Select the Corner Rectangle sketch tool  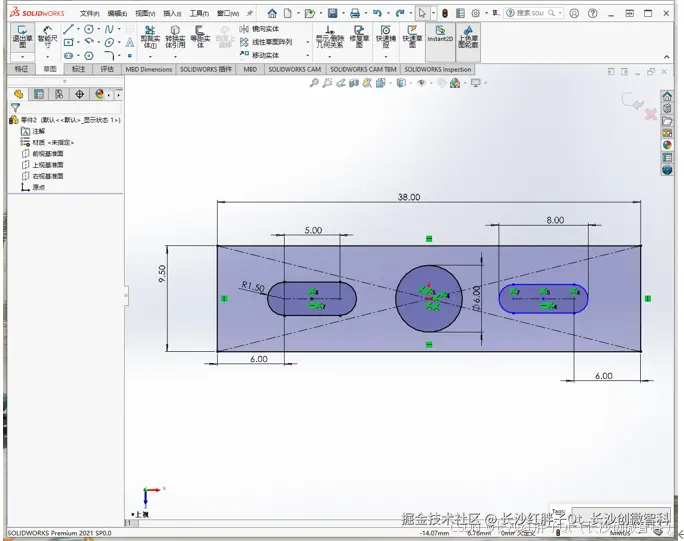tap(68, 42)
